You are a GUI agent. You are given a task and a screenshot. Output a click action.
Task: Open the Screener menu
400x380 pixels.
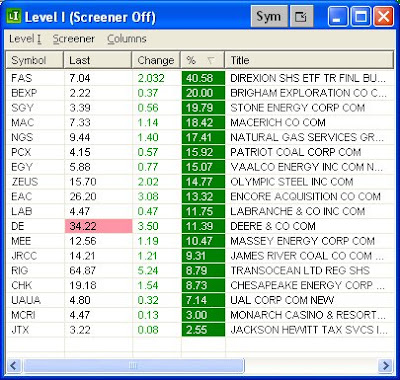(x=74, y=39)
